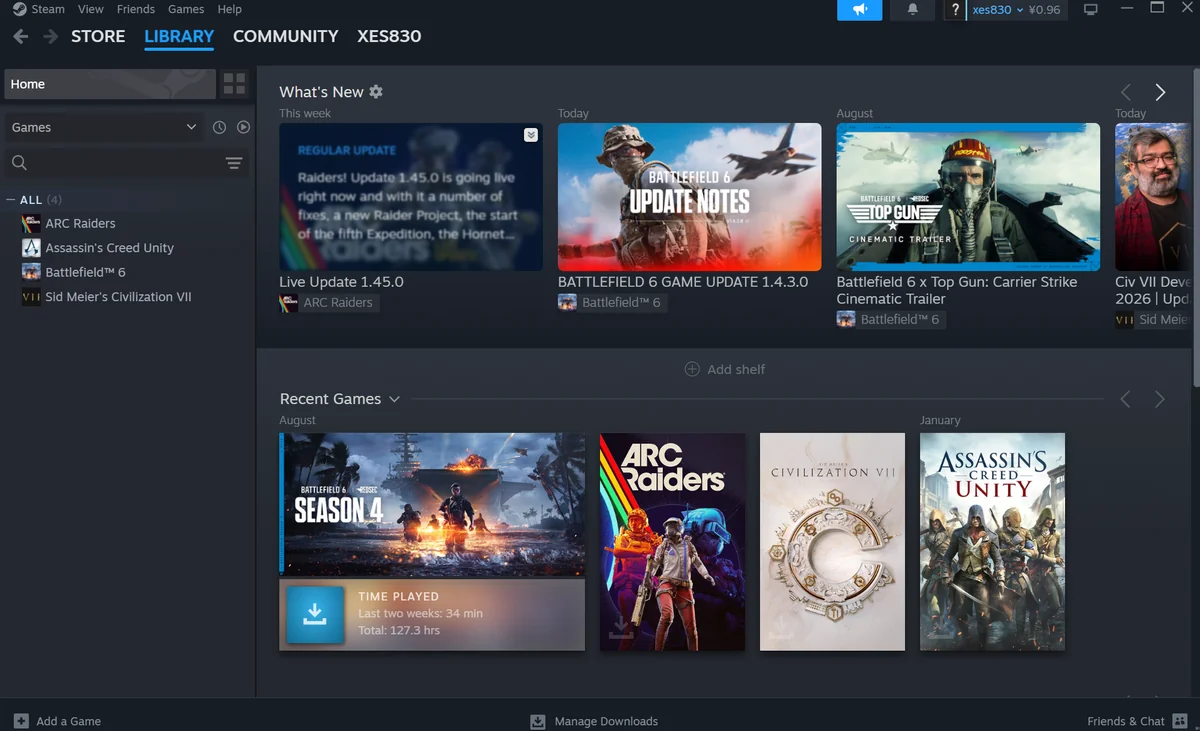
Task: Select the LIBRARY tab
Action: click(x=179, y=36)
